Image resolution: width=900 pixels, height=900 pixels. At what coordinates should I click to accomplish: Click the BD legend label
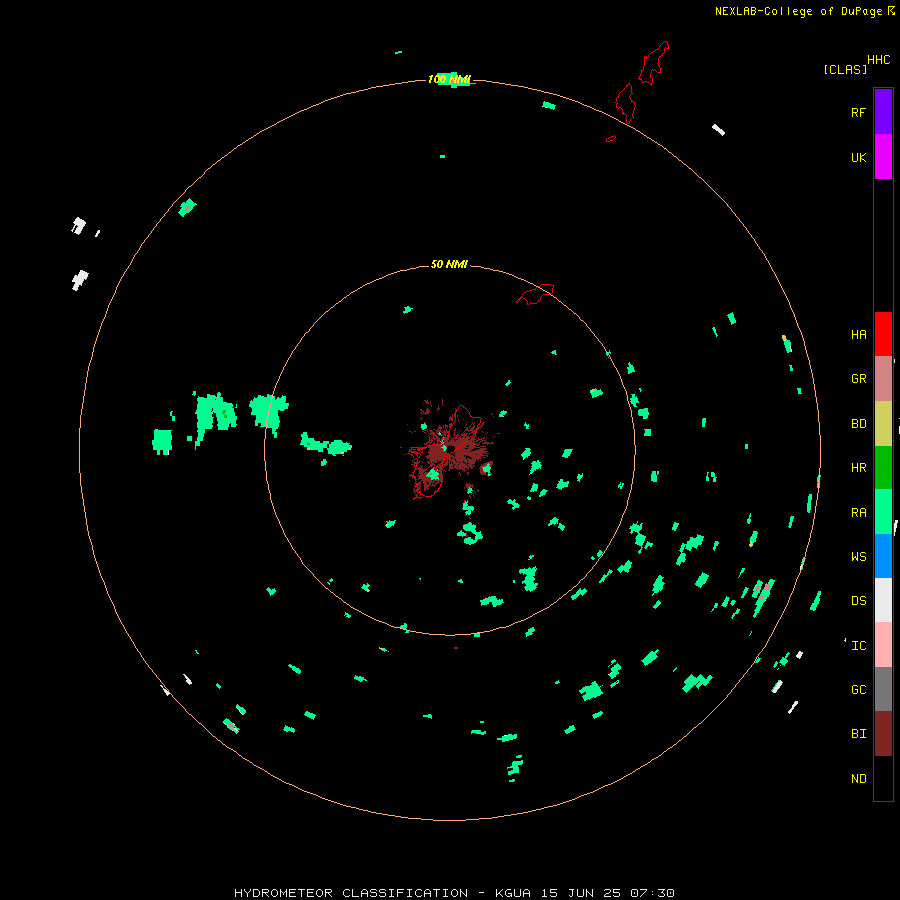tap(858, 423)
